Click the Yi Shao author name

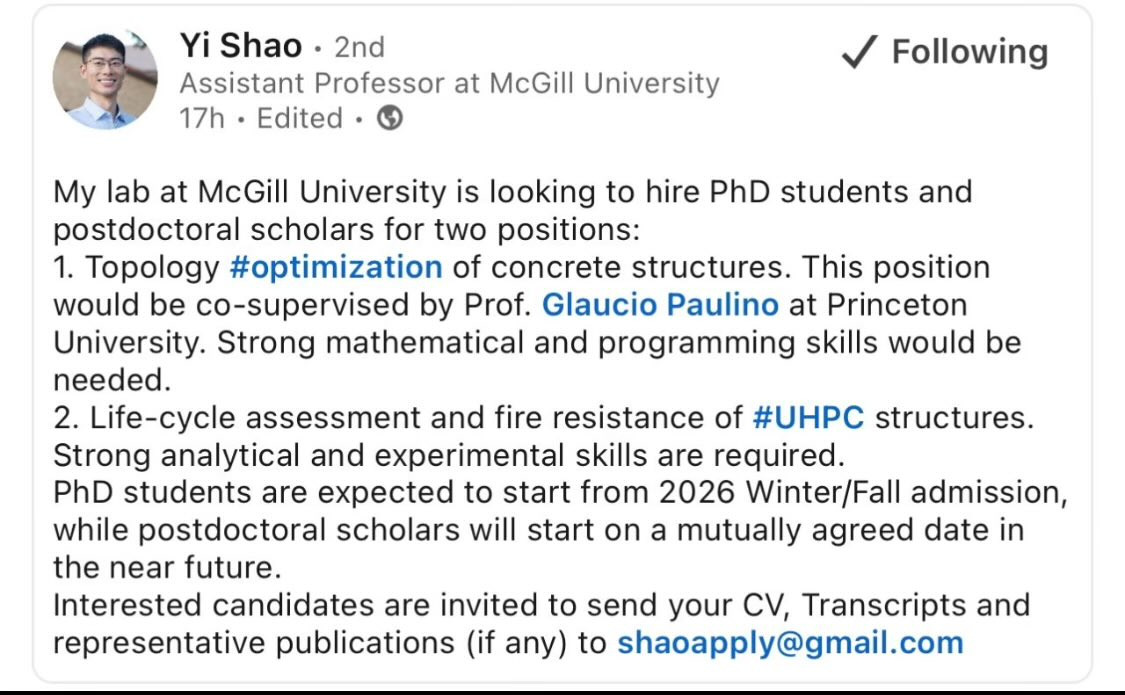[240, 46]
